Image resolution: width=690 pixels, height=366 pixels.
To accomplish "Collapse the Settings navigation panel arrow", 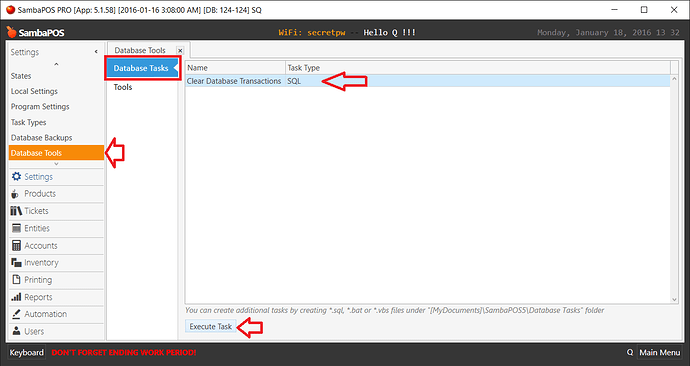I will click(x=96, y=52).
